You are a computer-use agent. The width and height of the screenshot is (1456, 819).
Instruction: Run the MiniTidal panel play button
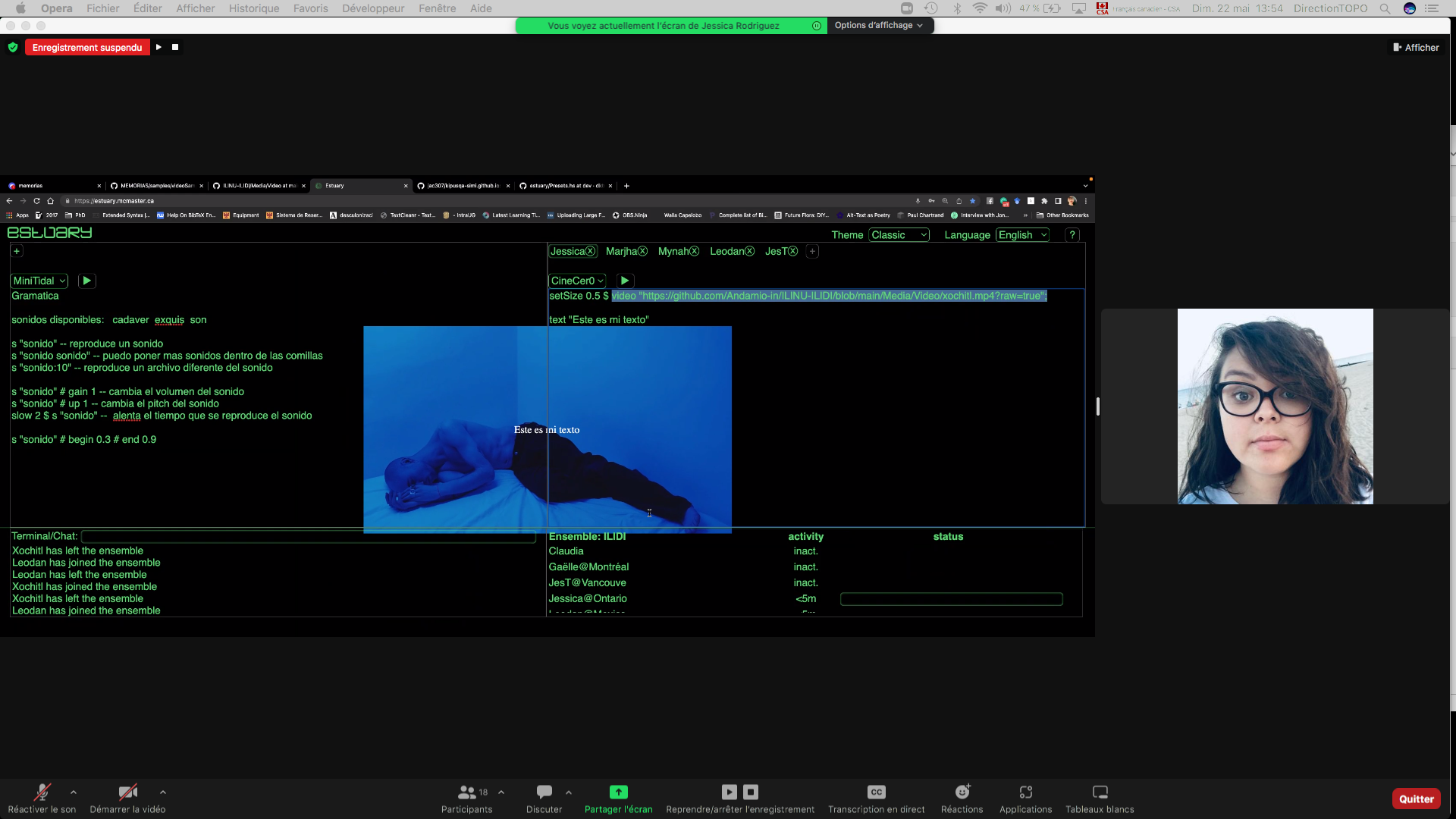tap(86, 281)
